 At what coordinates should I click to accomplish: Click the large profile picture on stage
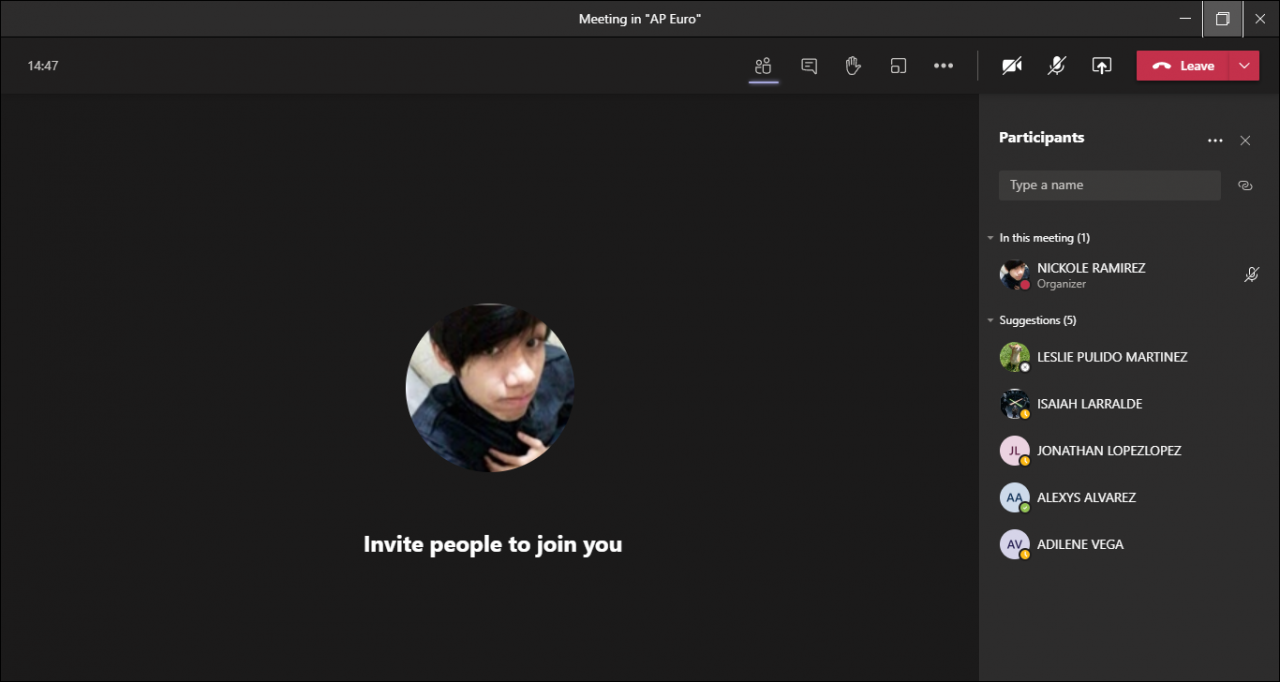[x=490, y=388]
